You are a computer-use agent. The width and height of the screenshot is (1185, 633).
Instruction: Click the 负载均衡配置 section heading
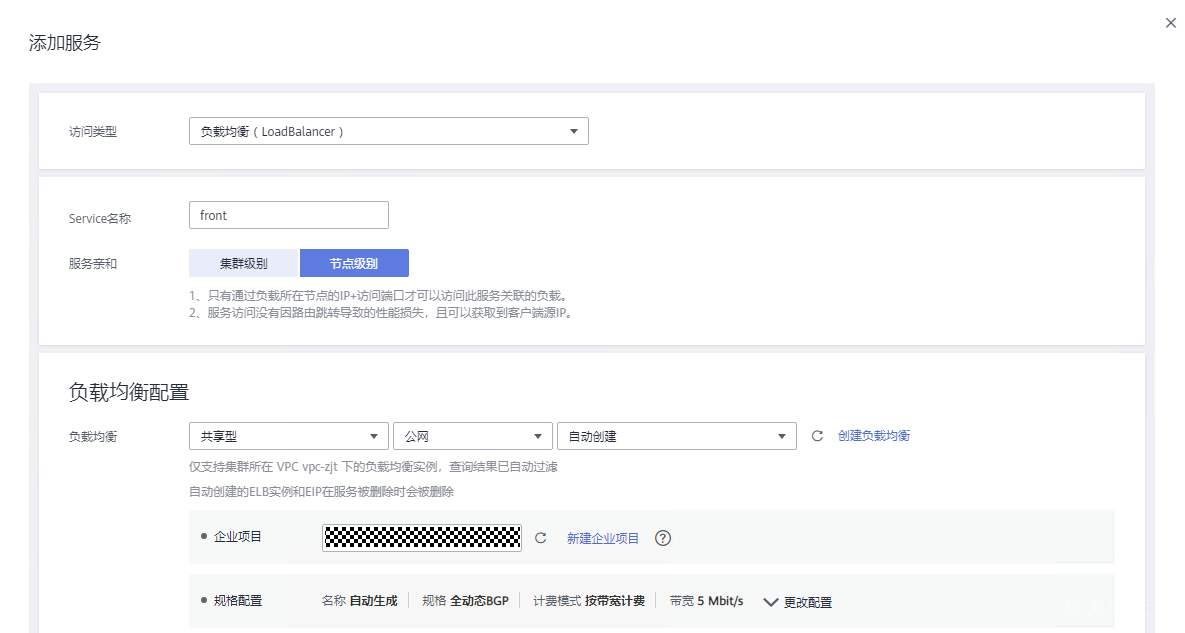[x=128, y=392]
